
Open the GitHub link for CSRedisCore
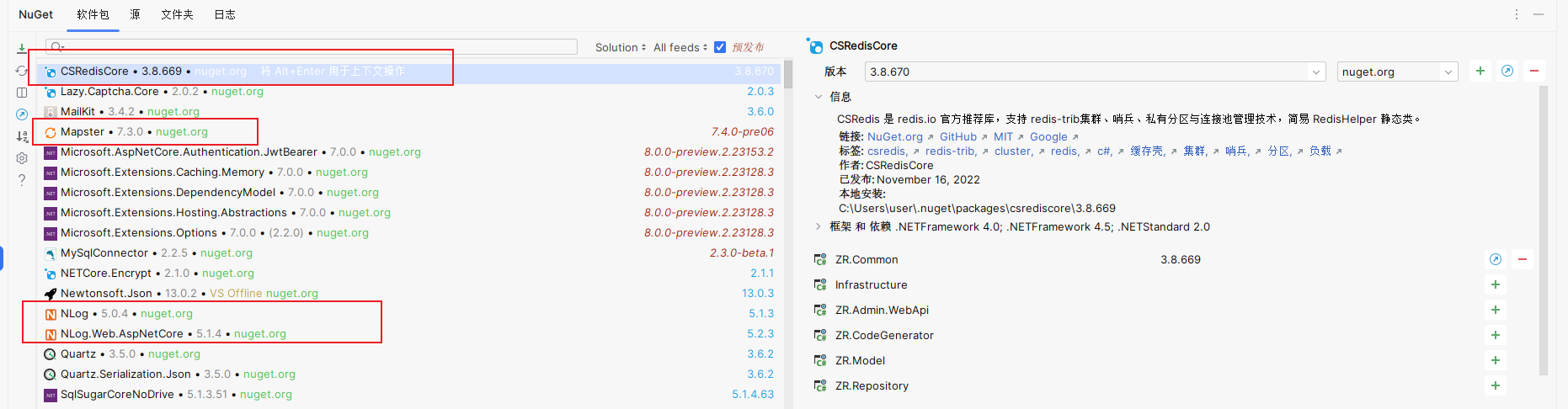pyautogui.click(x=957, y=136)
